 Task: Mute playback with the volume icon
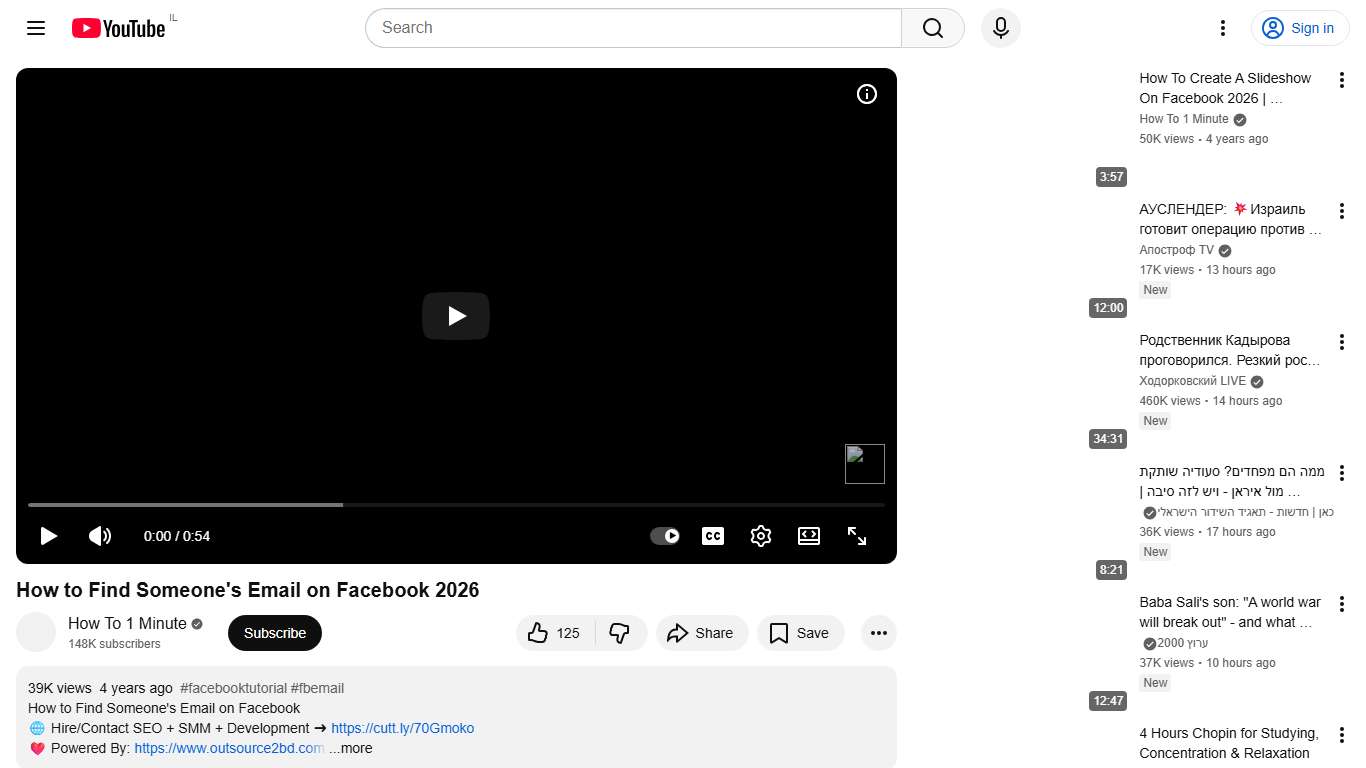point(100,536)
